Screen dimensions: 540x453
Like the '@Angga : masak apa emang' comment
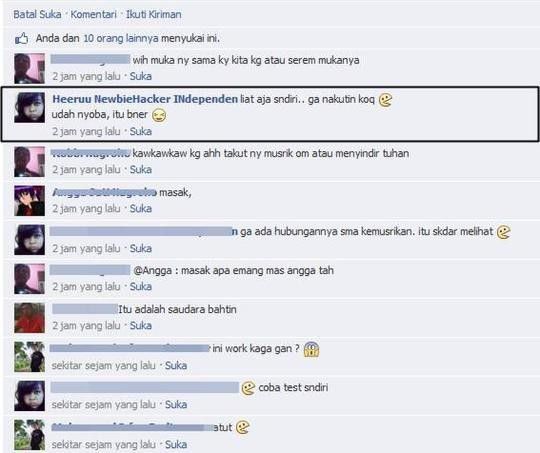point(141,287)
